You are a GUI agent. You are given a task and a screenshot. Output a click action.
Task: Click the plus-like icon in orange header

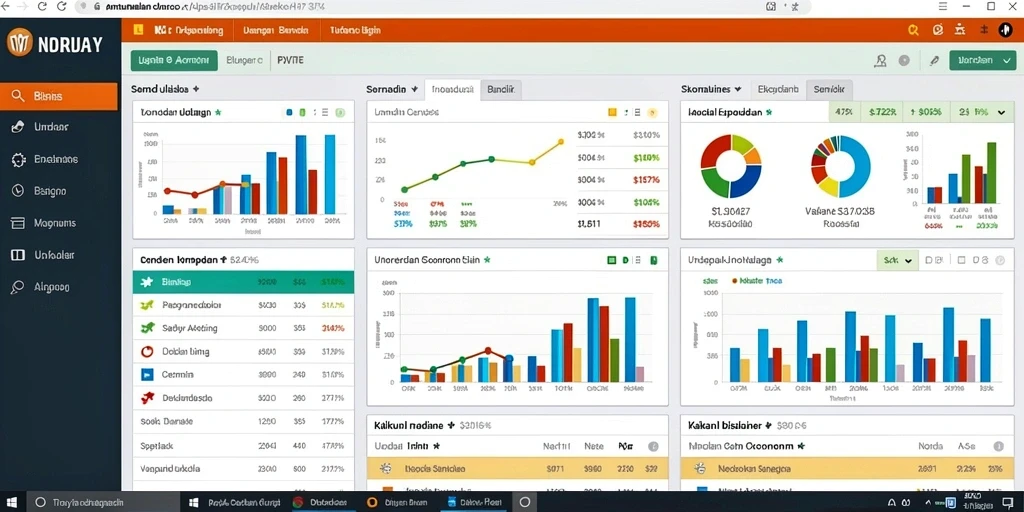tap(984, 29)
